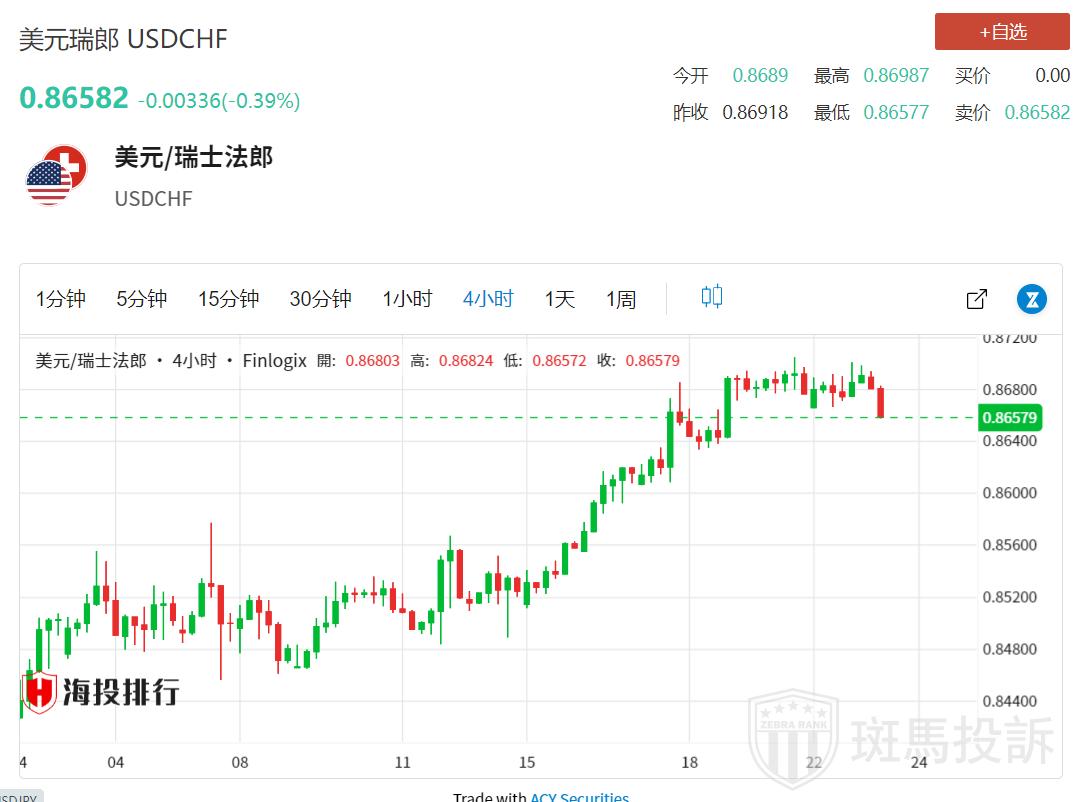1073x802 pixels.
Task: Choose the 15分钟 timeframe
Action: click(x=228, y=299)
